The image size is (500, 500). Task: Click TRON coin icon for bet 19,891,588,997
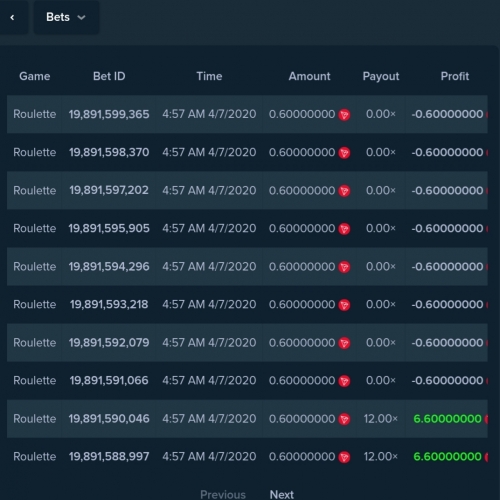pyautogui.click(x=344, y=457)
